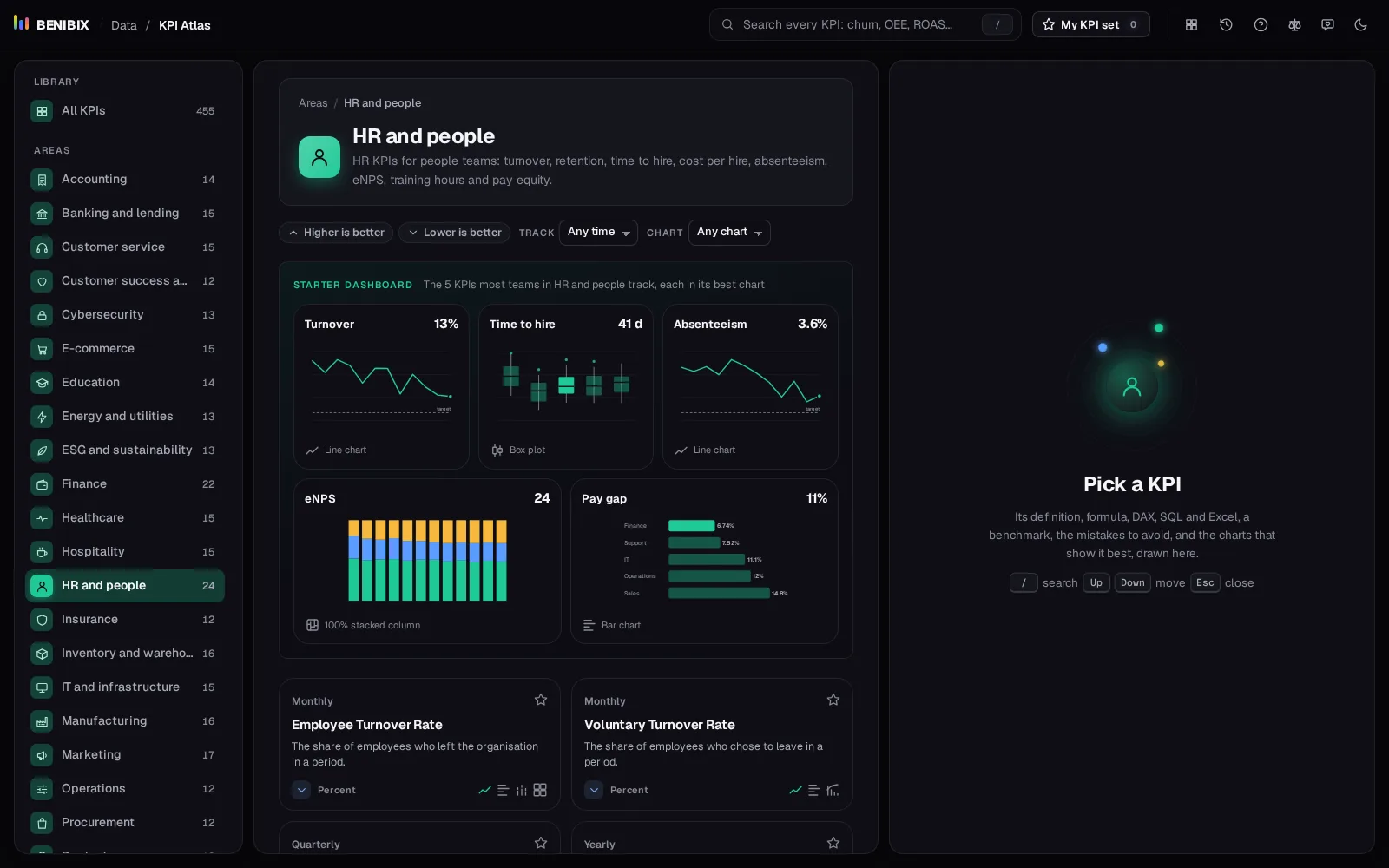The height and width of the screenshot is (868, 1389).
Task: Select bar chart icon on Employee Turnover Rate
Action: coord(503,790)
